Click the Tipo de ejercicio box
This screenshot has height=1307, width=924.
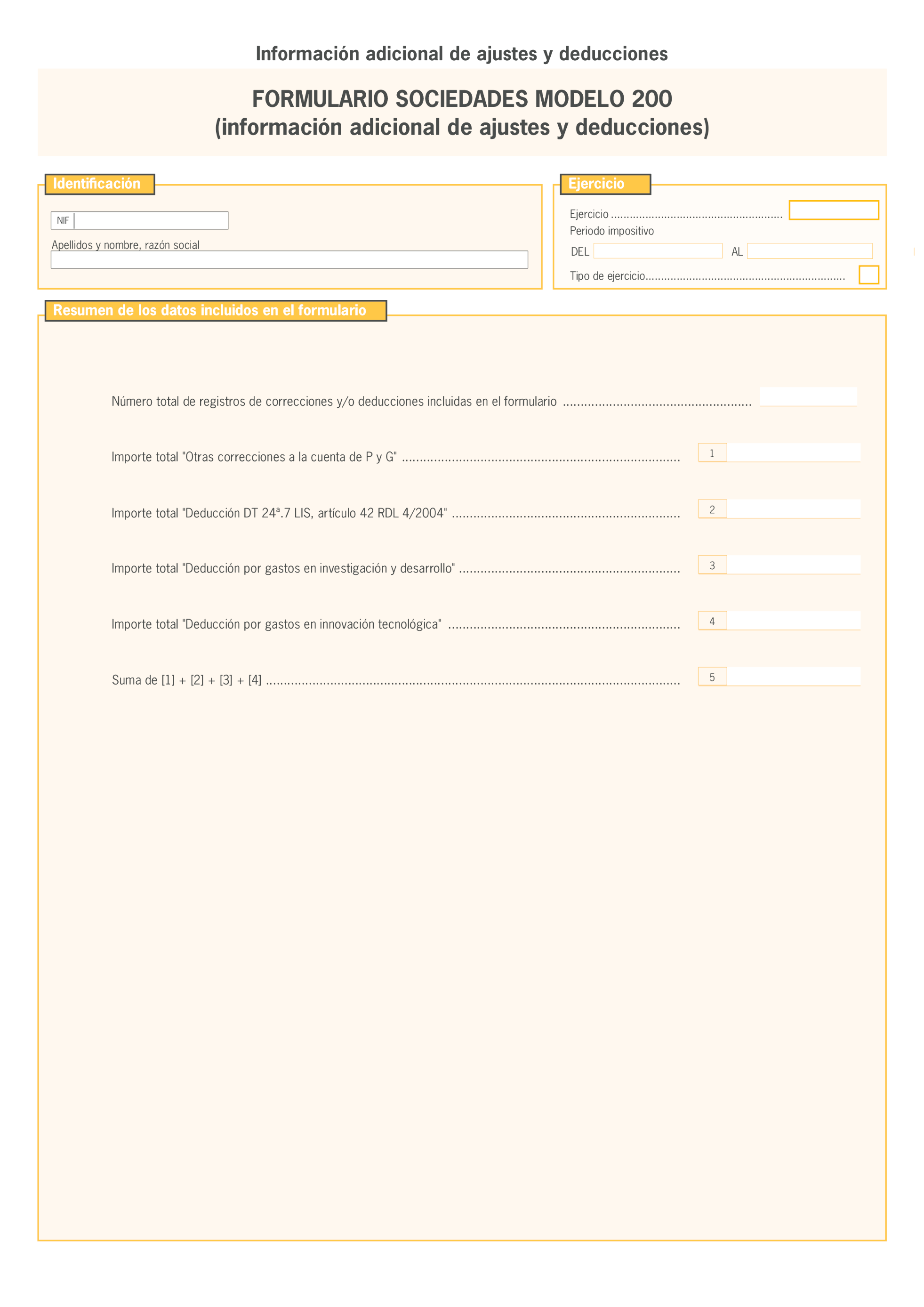tap(869, 275)
